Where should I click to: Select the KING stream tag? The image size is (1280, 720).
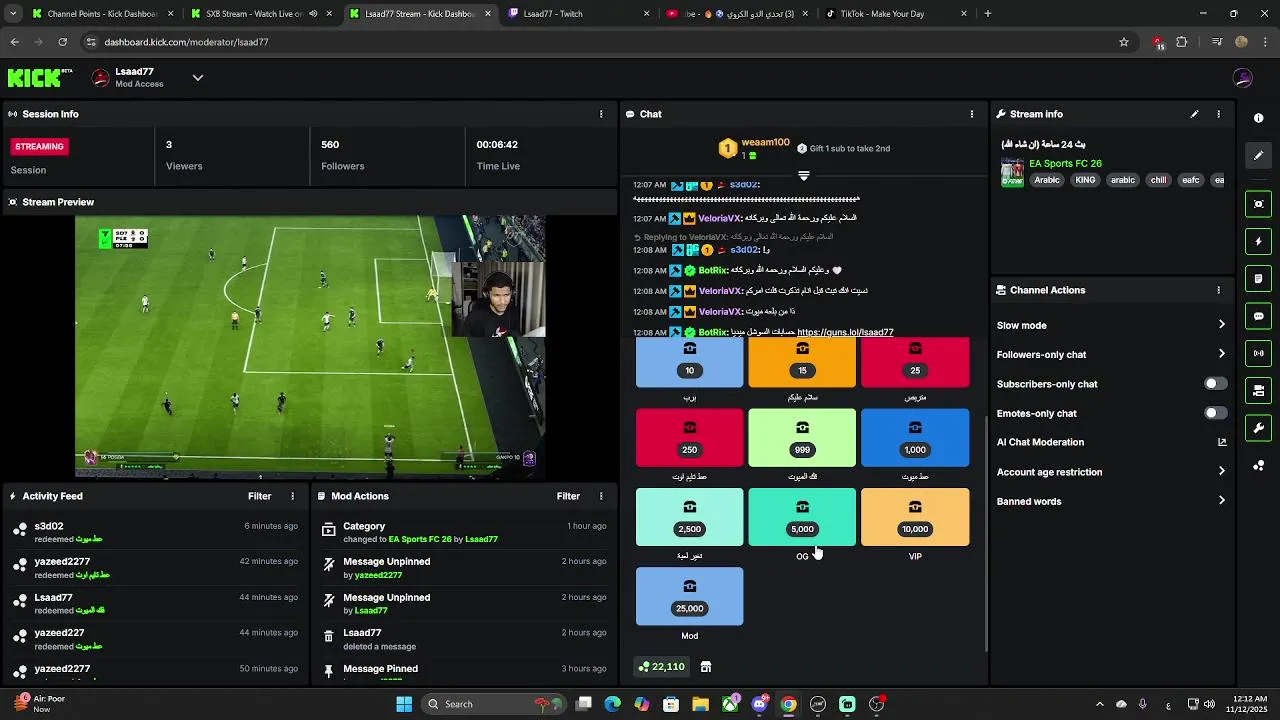[x=1085, y=180]
